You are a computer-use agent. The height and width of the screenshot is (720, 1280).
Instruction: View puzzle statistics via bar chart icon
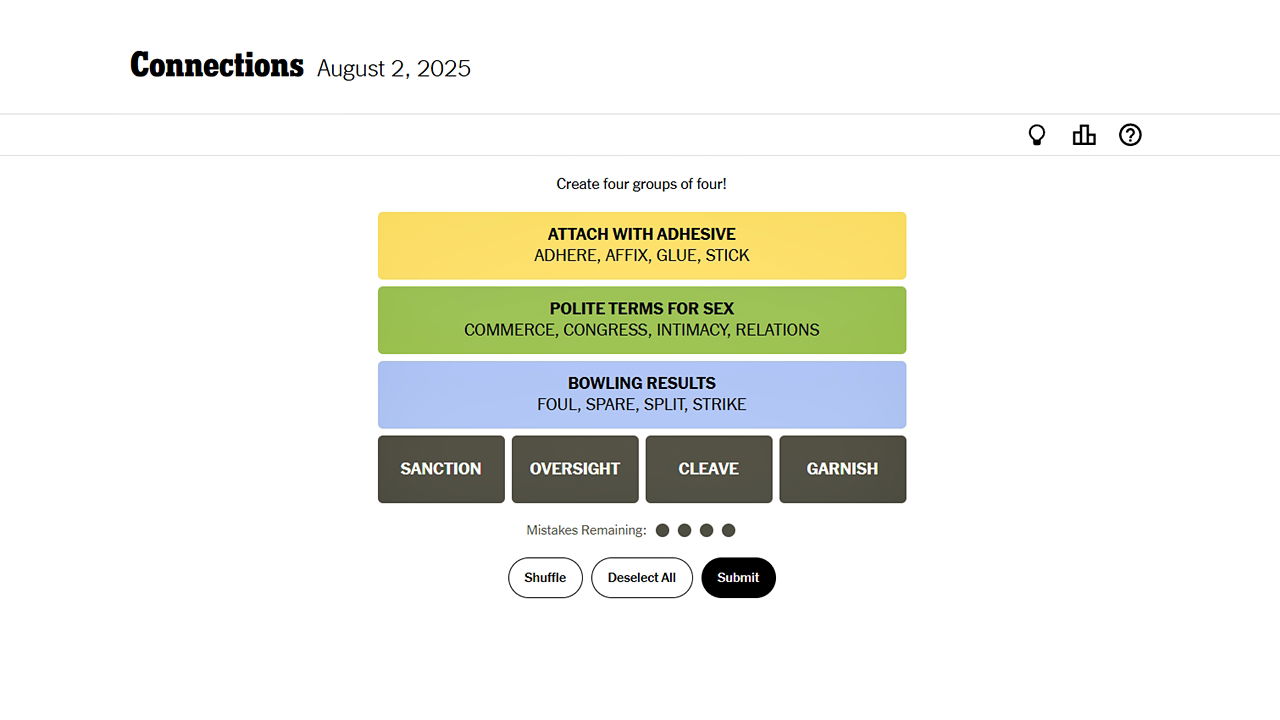pos(1084,134)
